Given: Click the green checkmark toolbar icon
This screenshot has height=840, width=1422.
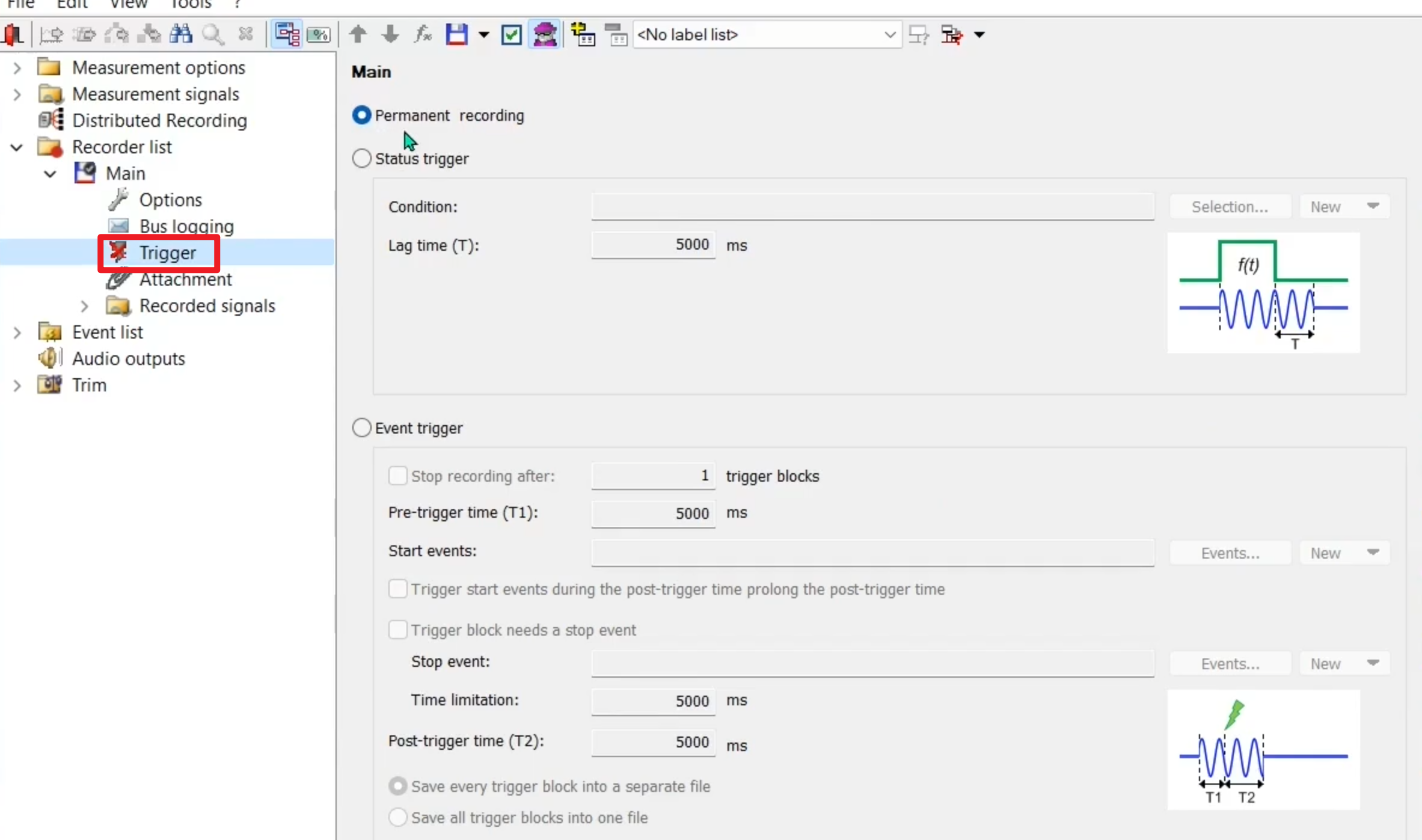Looking at the screenshot, I should pyautogui.click(x=511, y=34).
